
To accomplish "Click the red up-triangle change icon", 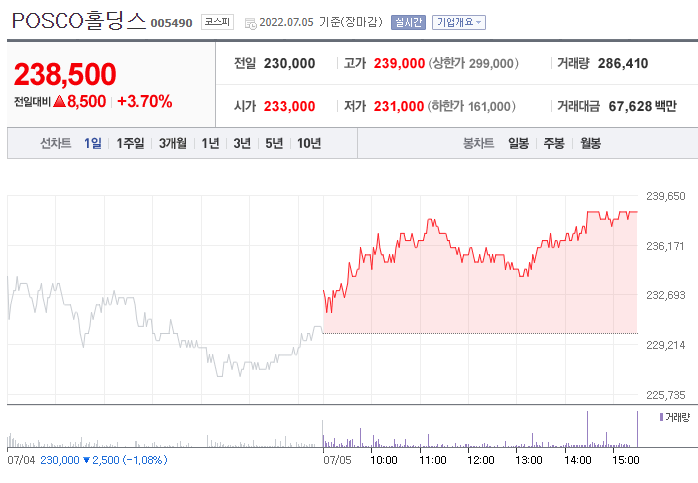I will (x=59, y=101).
